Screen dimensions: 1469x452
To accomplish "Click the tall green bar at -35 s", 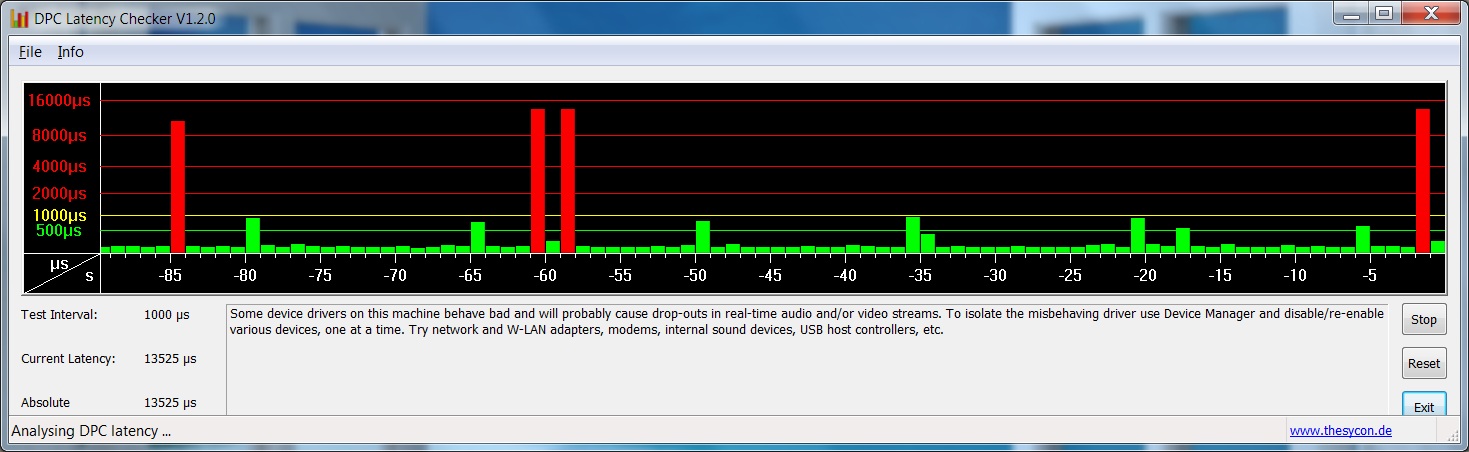I will [x=913, y=235].
